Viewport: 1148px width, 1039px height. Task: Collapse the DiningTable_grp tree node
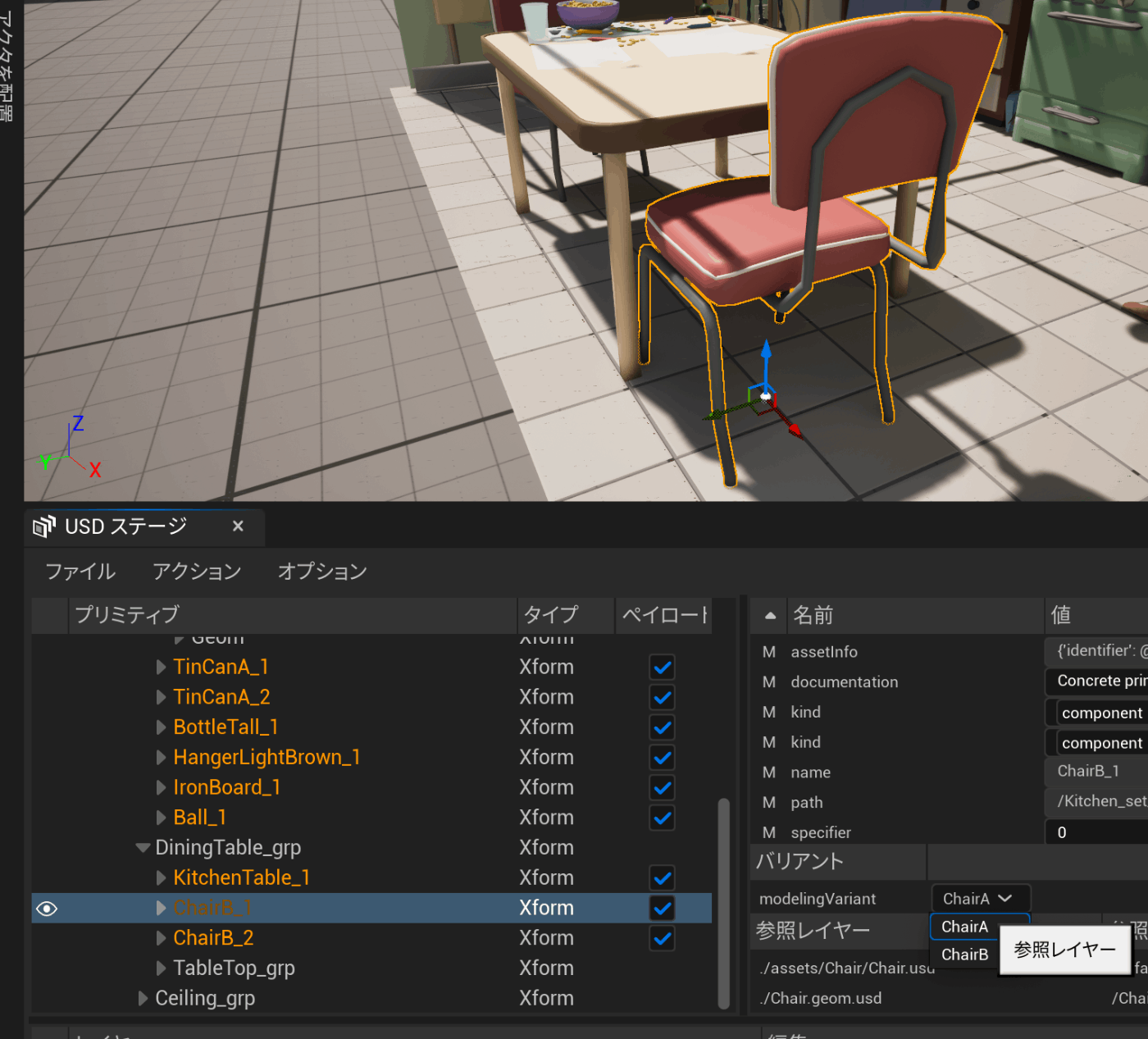coord(143,848)
